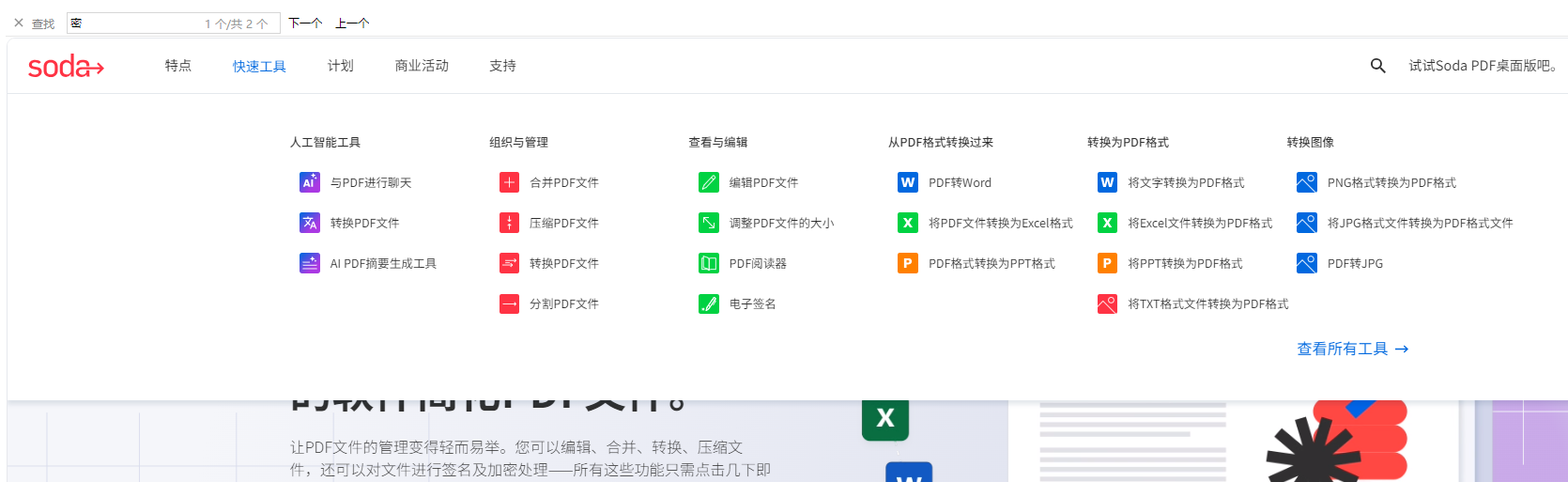
Task: Click the Soda logo
Action: [66, 67]
